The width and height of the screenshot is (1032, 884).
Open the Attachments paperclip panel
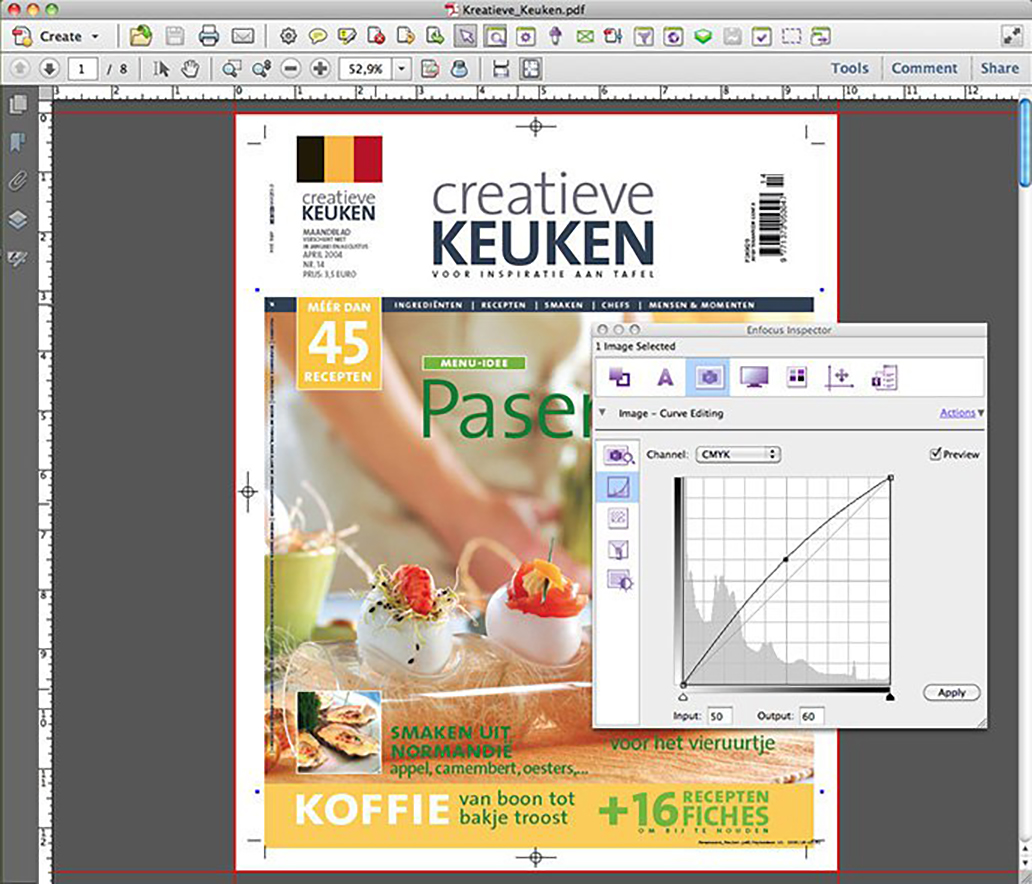17,182
